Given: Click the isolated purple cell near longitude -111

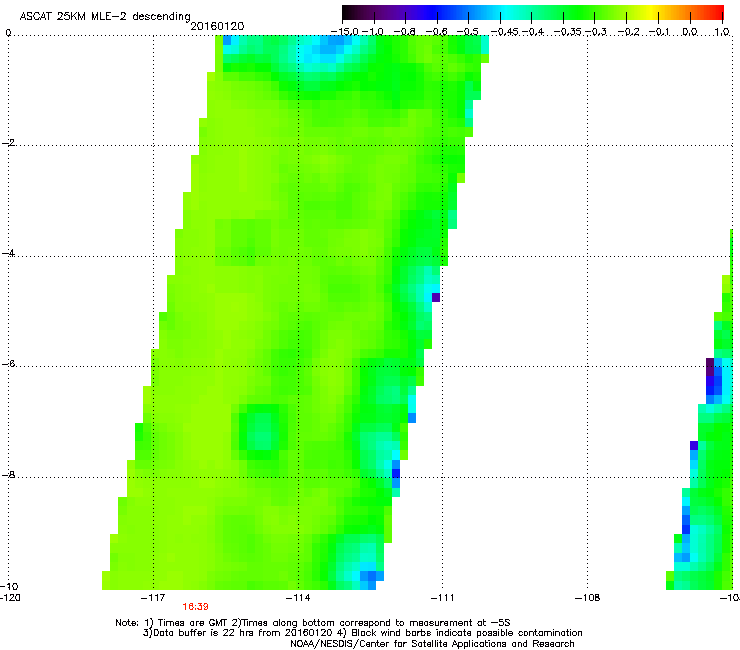Looking at the screenshot, I should tap(436, 297).
